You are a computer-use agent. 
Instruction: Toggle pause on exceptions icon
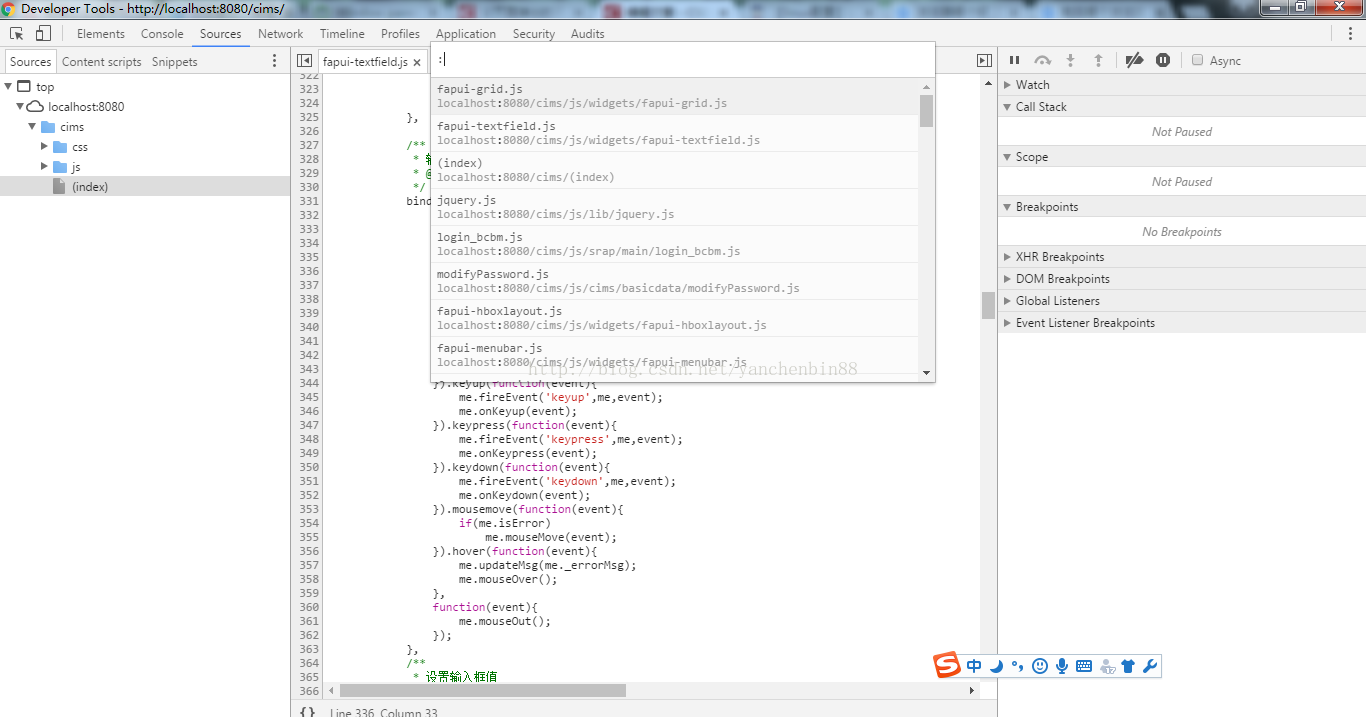click(x=1163, y=60)
